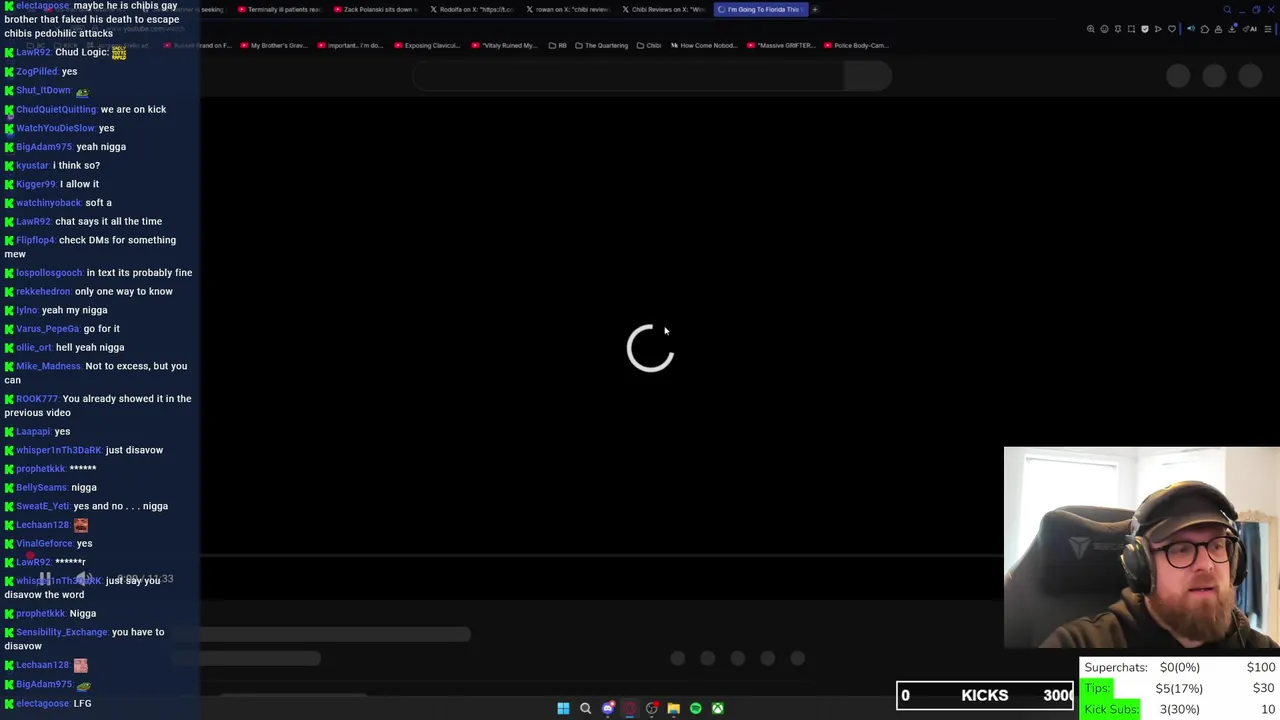Click username lospollosgooch in chat
The height and width of the screenshot is (720, 1280).
point(49,273)
